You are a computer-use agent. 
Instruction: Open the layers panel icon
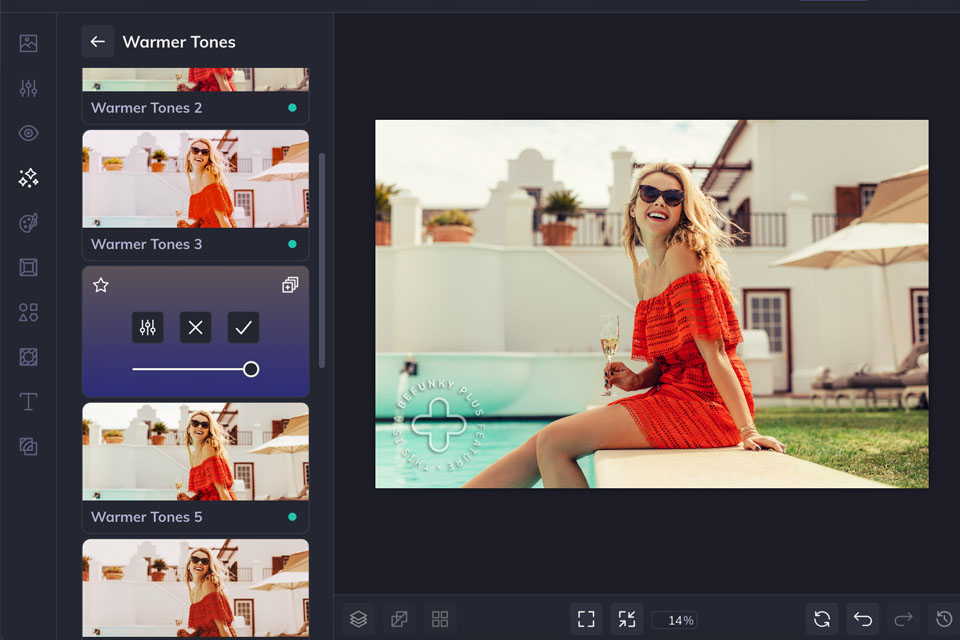pos(358,619)
